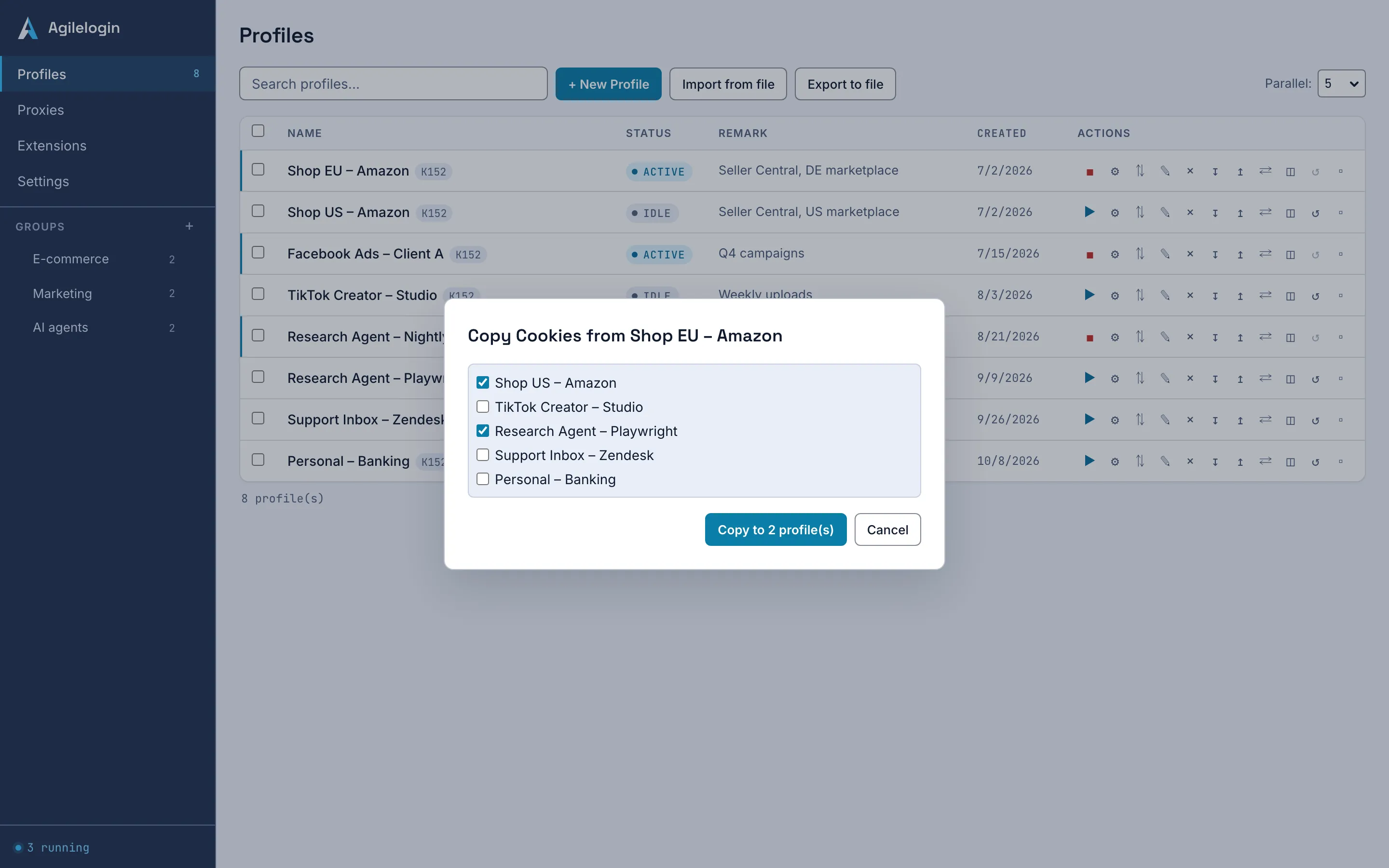This screenshot has height=868, width=1389.
Task: Check Support Inbox – Zendesk in the dialog
Action: [x=483, y=455]
